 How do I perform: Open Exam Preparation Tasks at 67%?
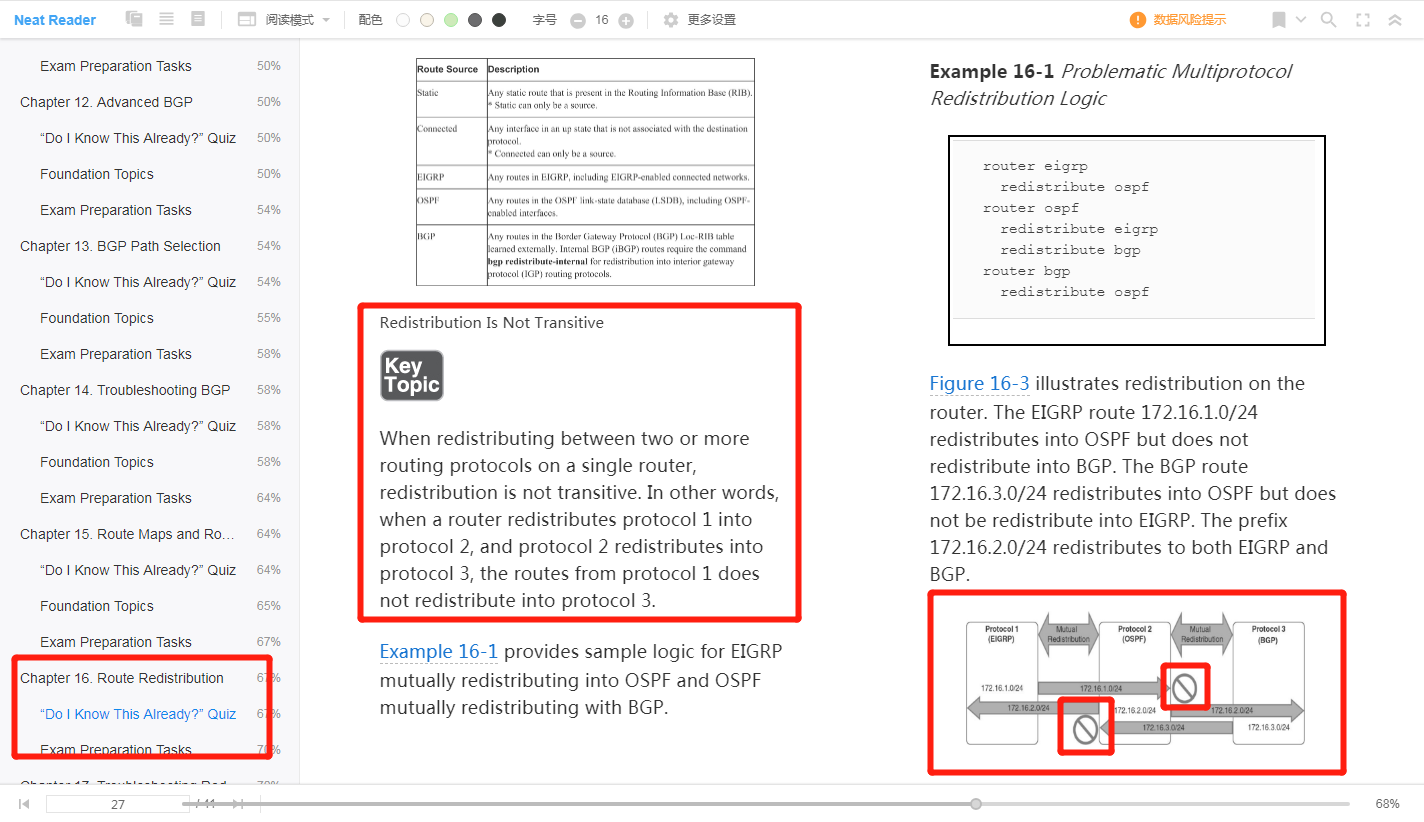tap(116, 642)
